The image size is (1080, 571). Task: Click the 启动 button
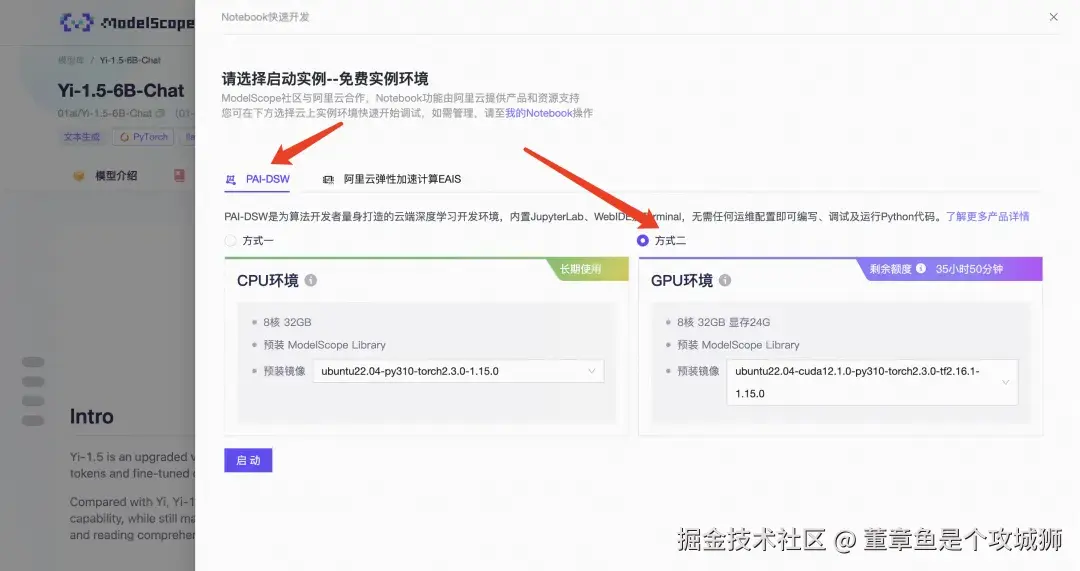coord(248,460)
